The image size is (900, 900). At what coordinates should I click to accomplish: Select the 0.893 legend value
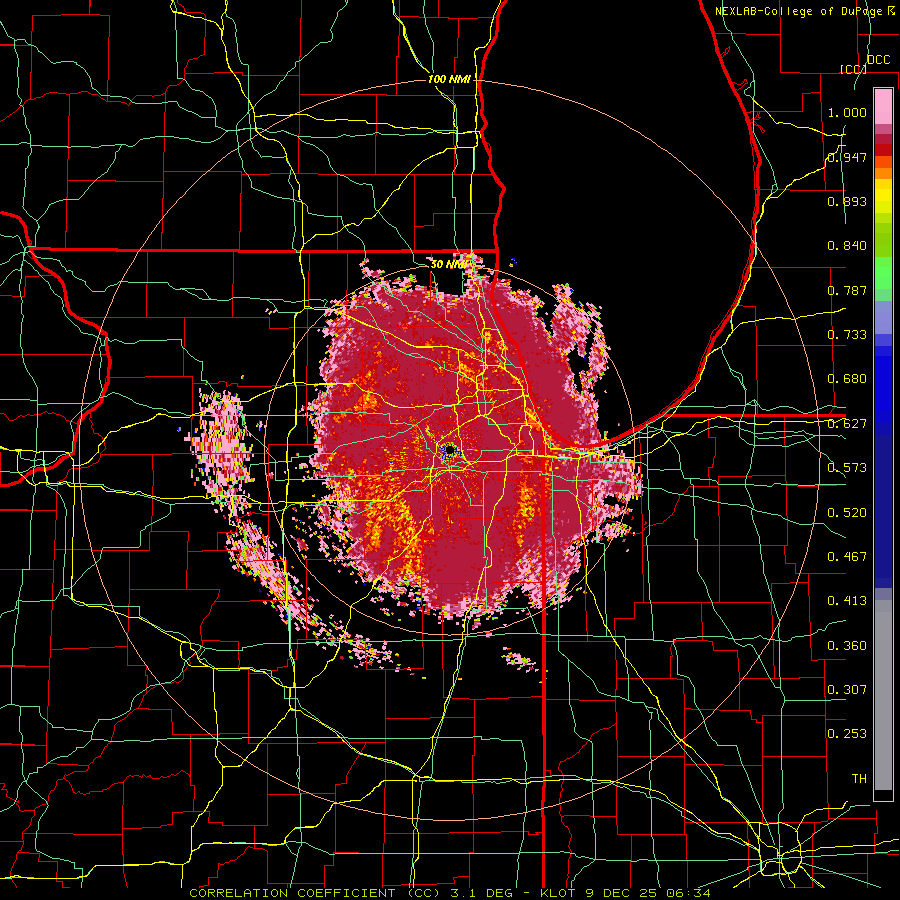point(847,201)
